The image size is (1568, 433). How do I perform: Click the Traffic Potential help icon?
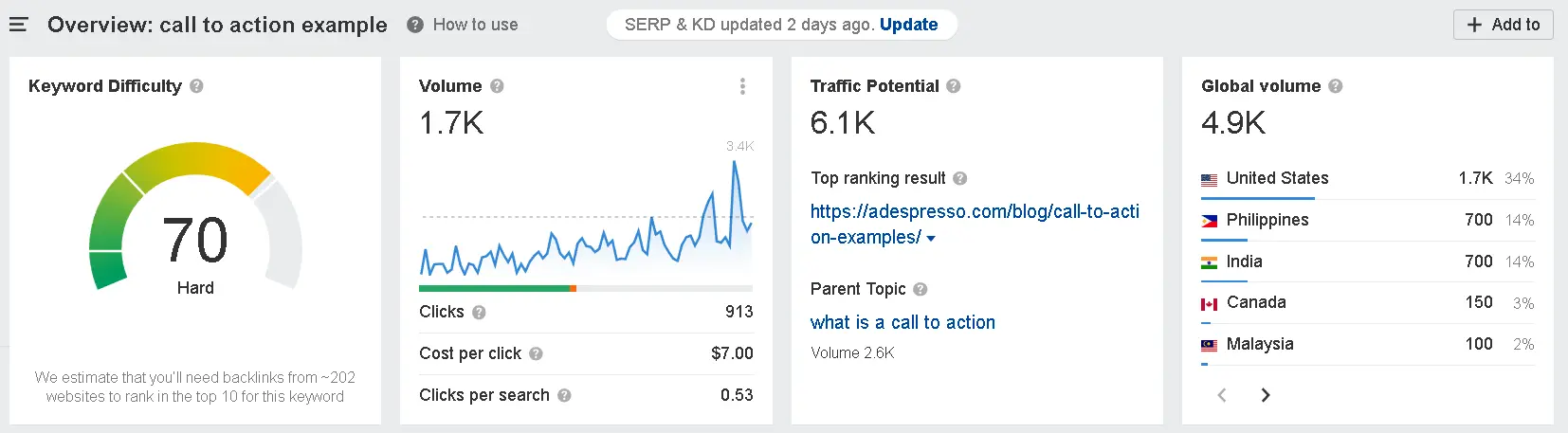point(954,86)
